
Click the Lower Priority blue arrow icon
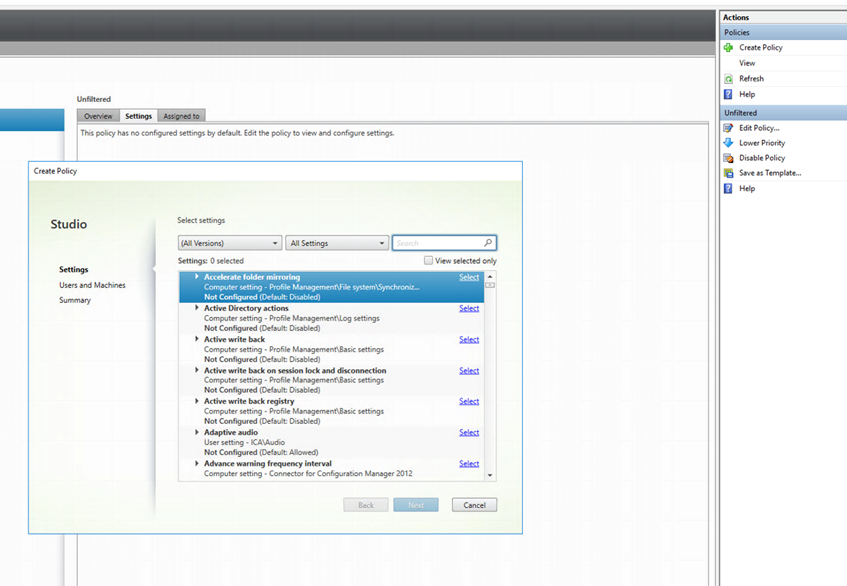point(728,143)
